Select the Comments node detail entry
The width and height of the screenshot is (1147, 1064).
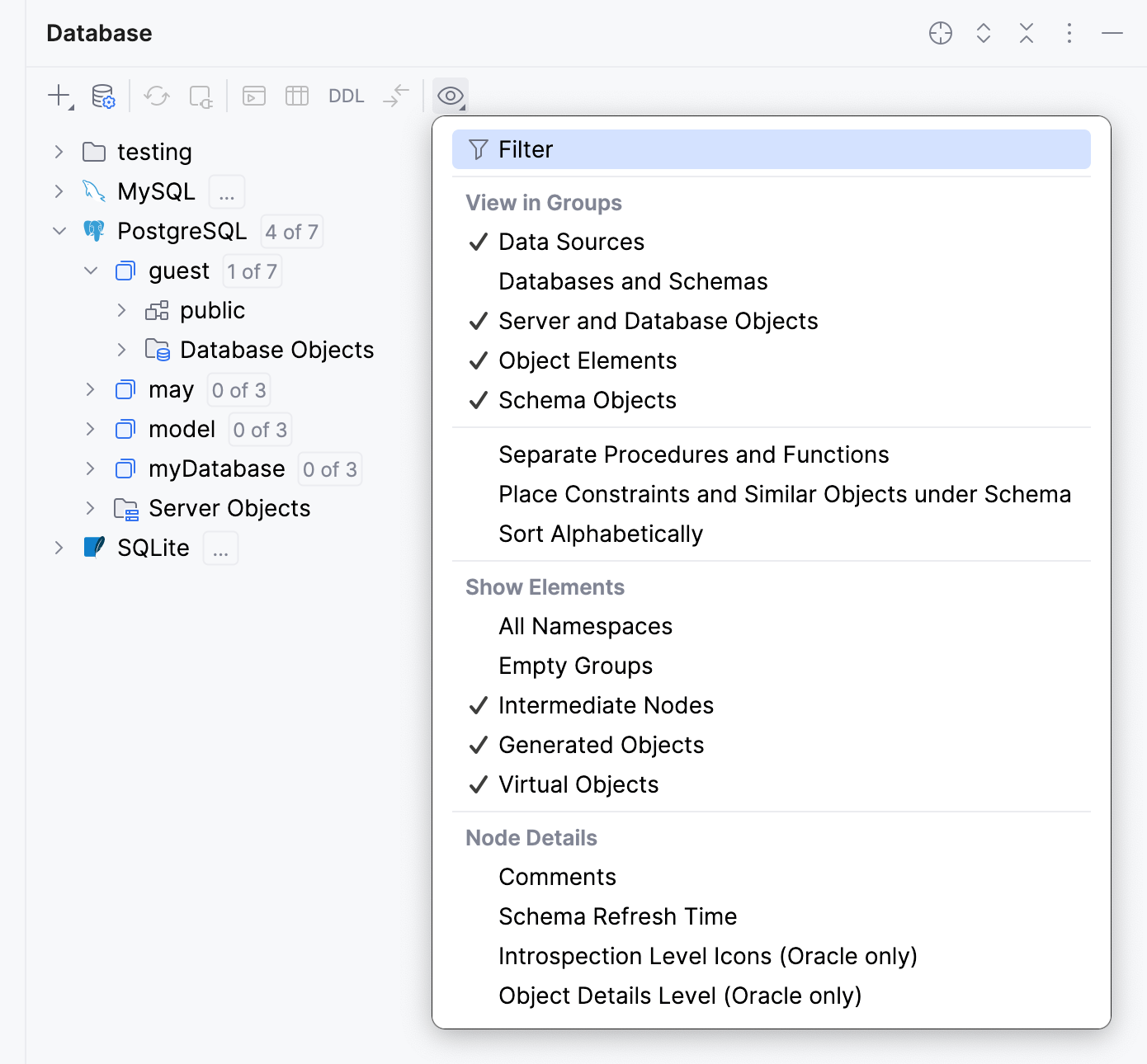(557, 877)
